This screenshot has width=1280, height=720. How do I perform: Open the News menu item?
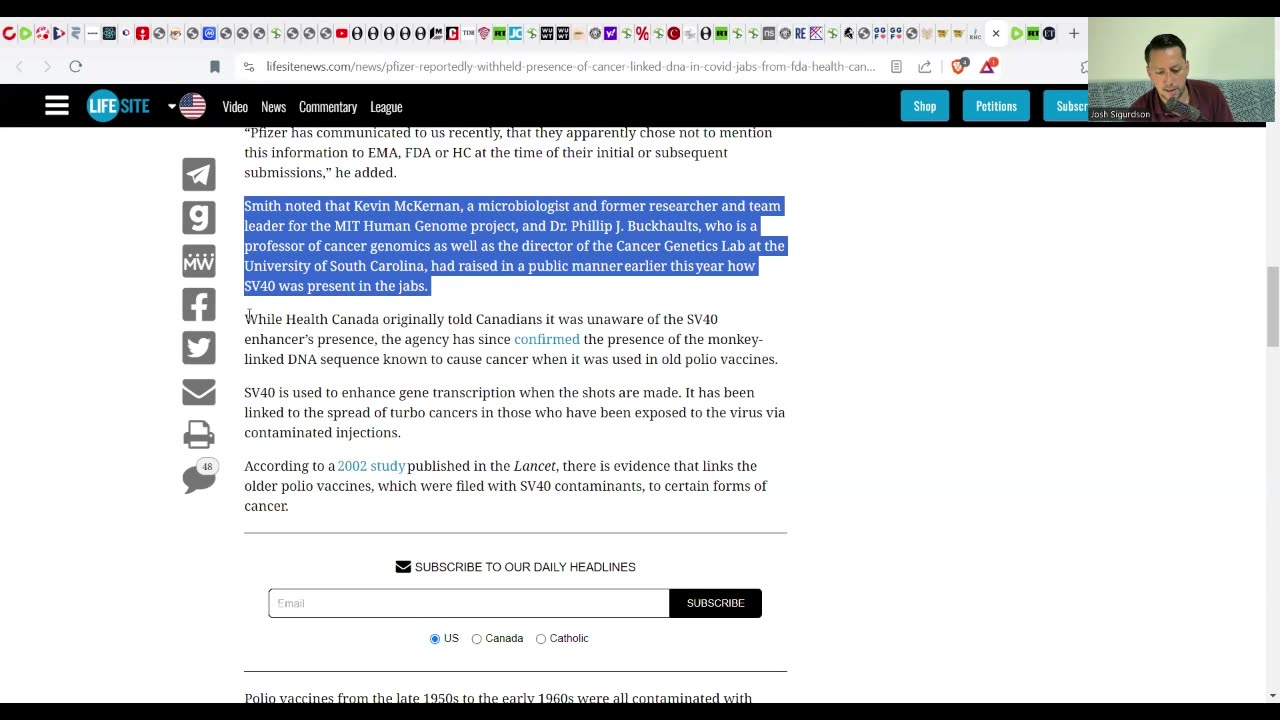[273, 107]
